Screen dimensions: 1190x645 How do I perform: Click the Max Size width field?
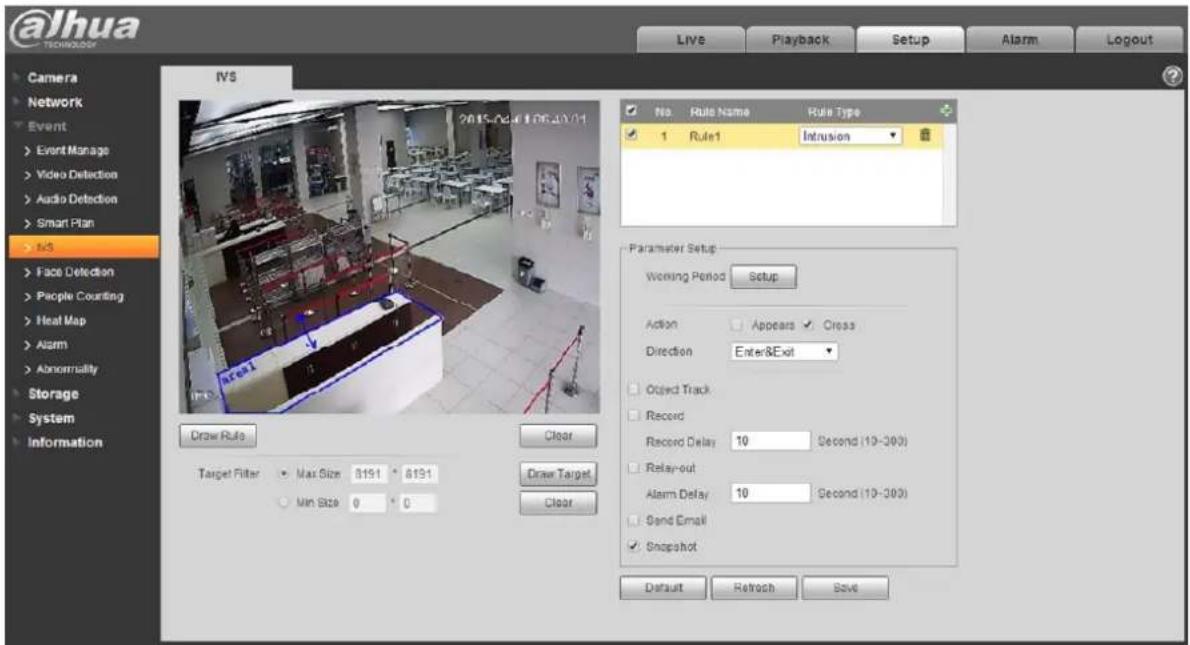click(x=370, y=474)
